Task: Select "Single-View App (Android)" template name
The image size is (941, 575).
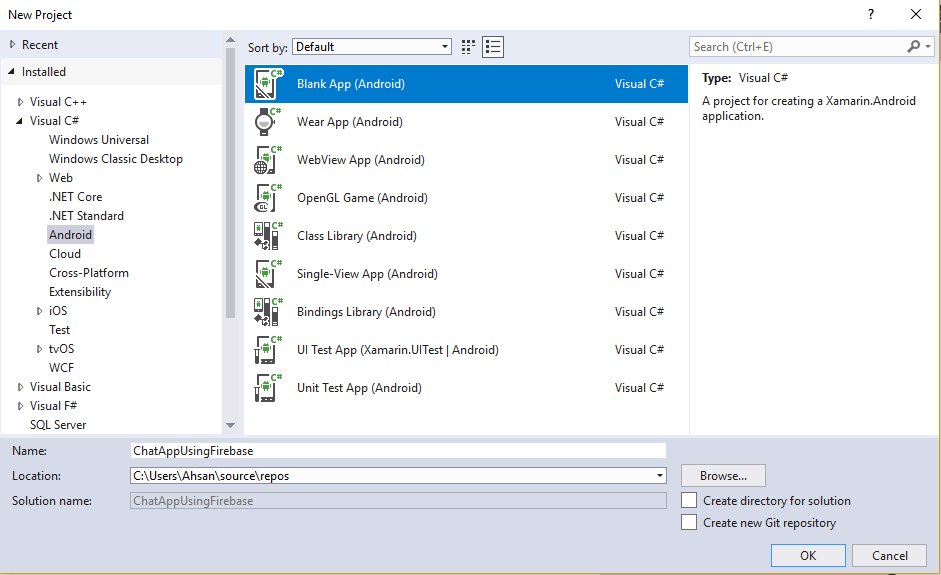Action: 367,274
